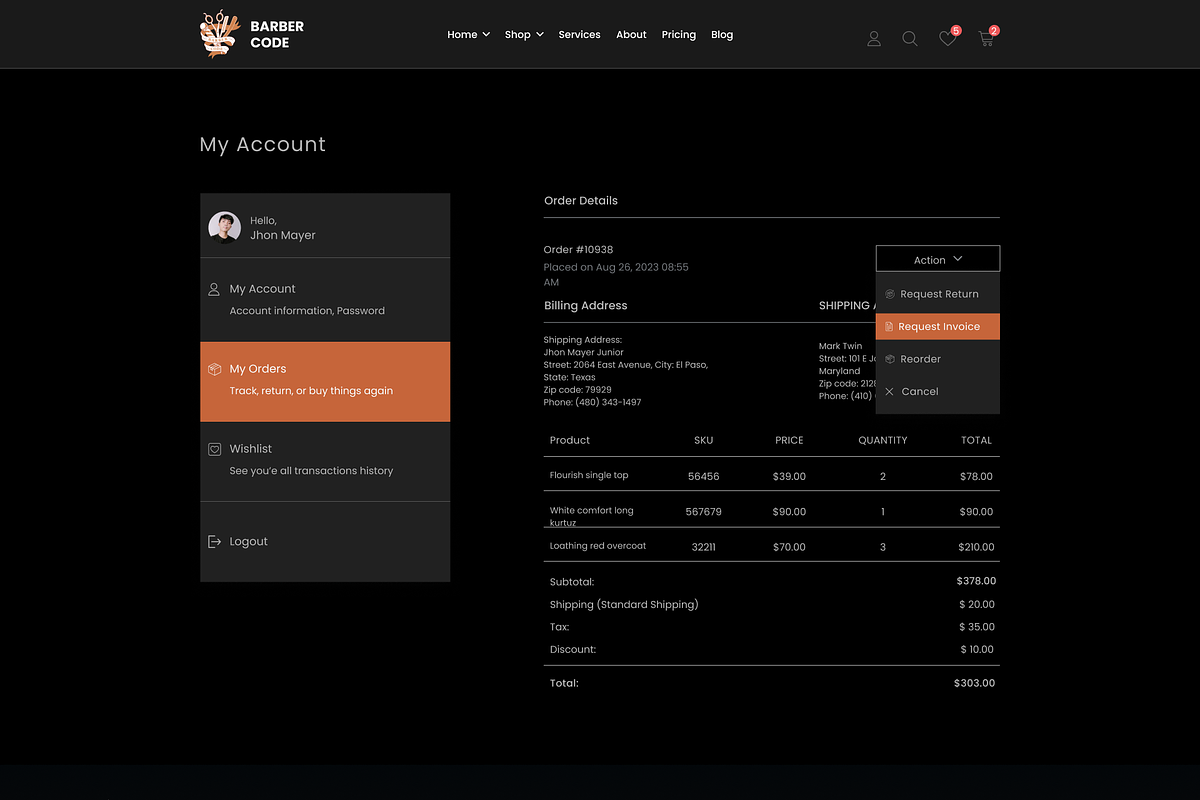1200x800 pixels.
Task: Click the $378.00 subtotal amount
Action: point(976,581)
